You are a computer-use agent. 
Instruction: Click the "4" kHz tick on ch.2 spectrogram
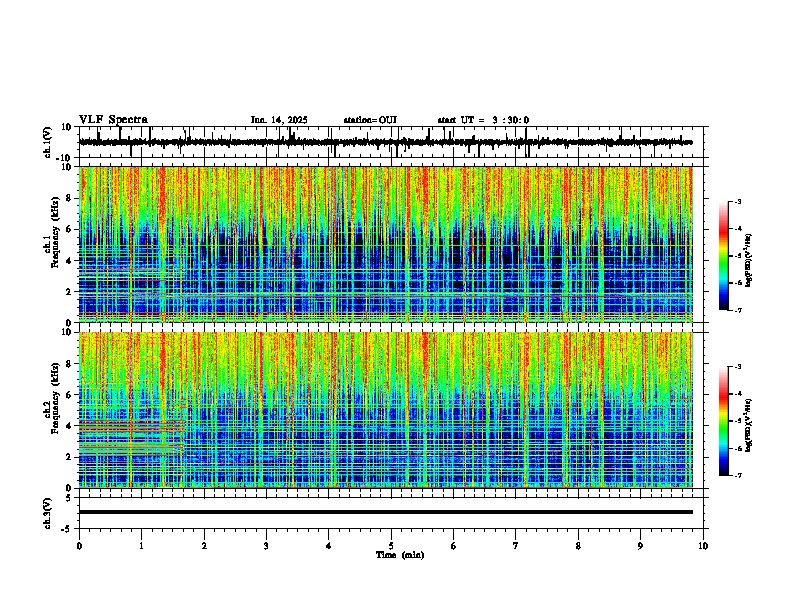click(x=70, y=426)
